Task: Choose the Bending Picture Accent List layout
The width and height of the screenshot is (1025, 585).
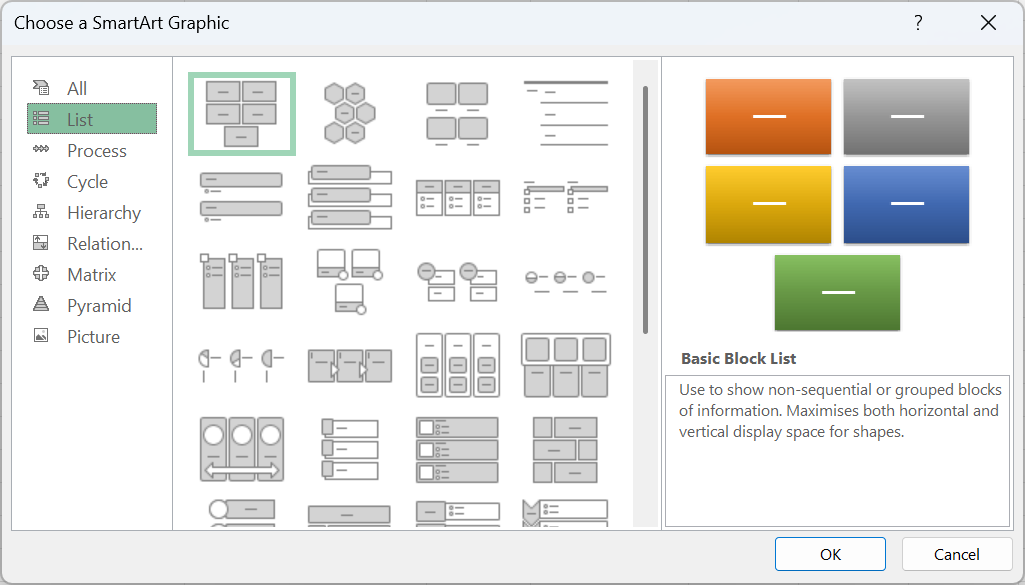Action: (350, 281)
